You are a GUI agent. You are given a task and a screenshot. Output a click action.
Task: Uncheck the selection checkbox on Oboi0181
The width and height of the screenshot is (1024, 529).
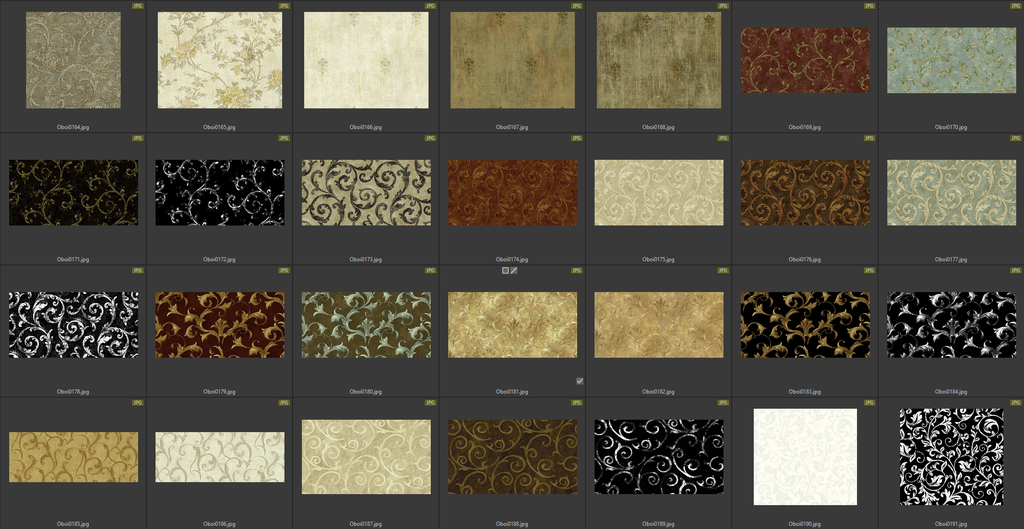pos(579,381)
